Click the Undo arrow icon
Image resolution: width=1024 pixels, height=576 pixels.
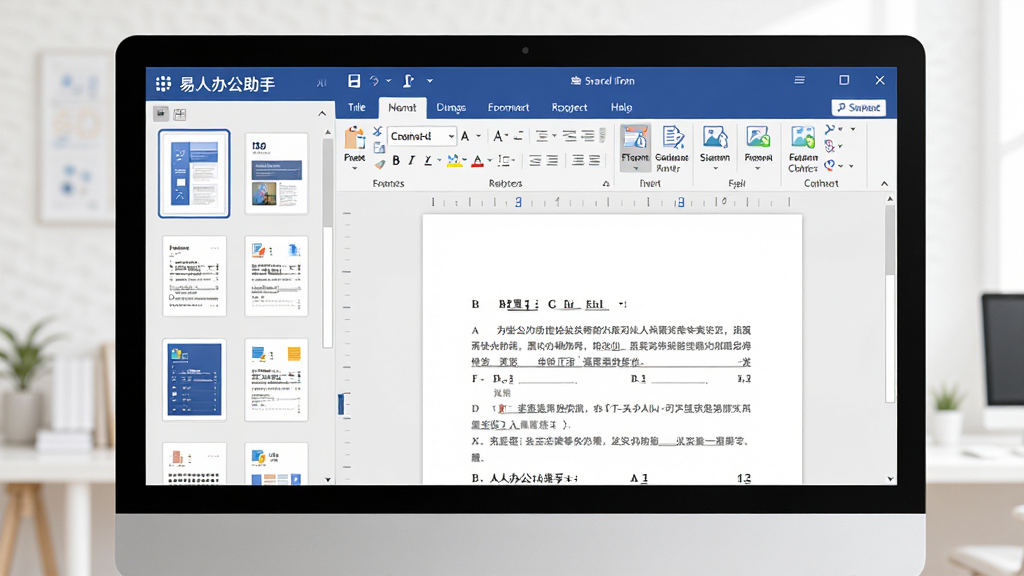374,81
